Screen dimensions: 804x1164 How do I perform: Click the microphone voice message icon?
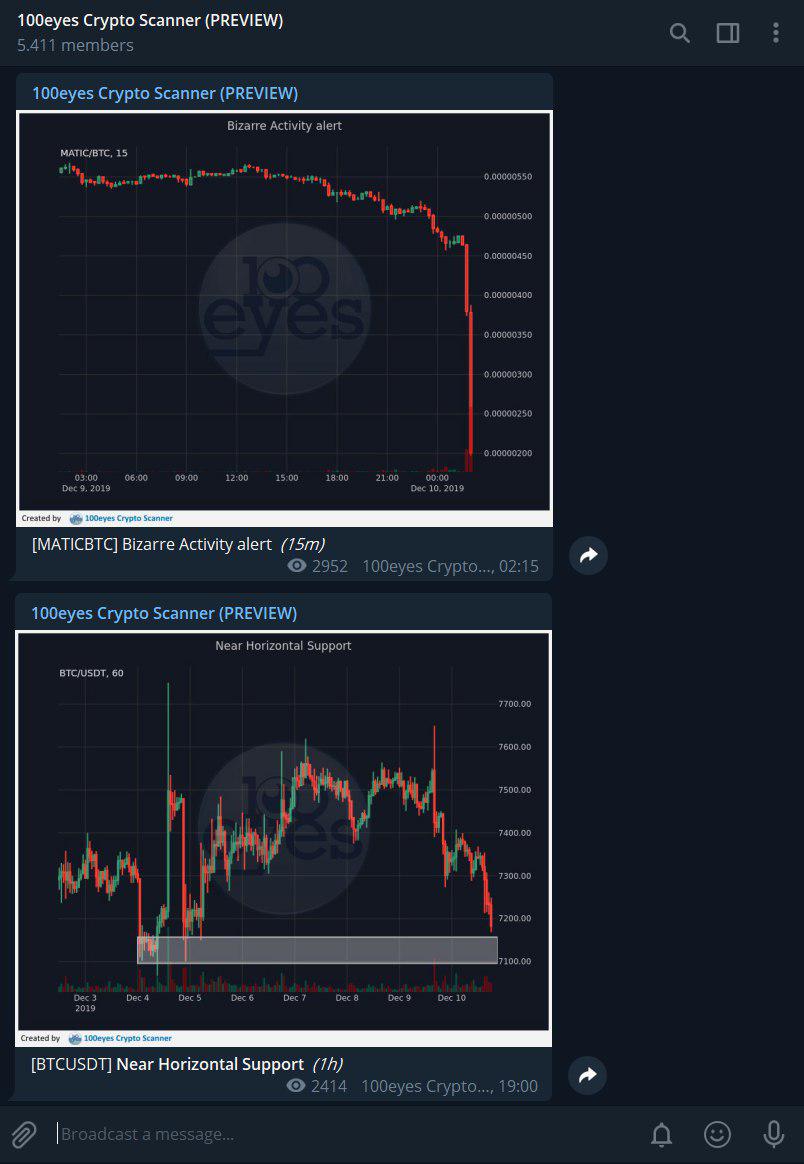773,1134
